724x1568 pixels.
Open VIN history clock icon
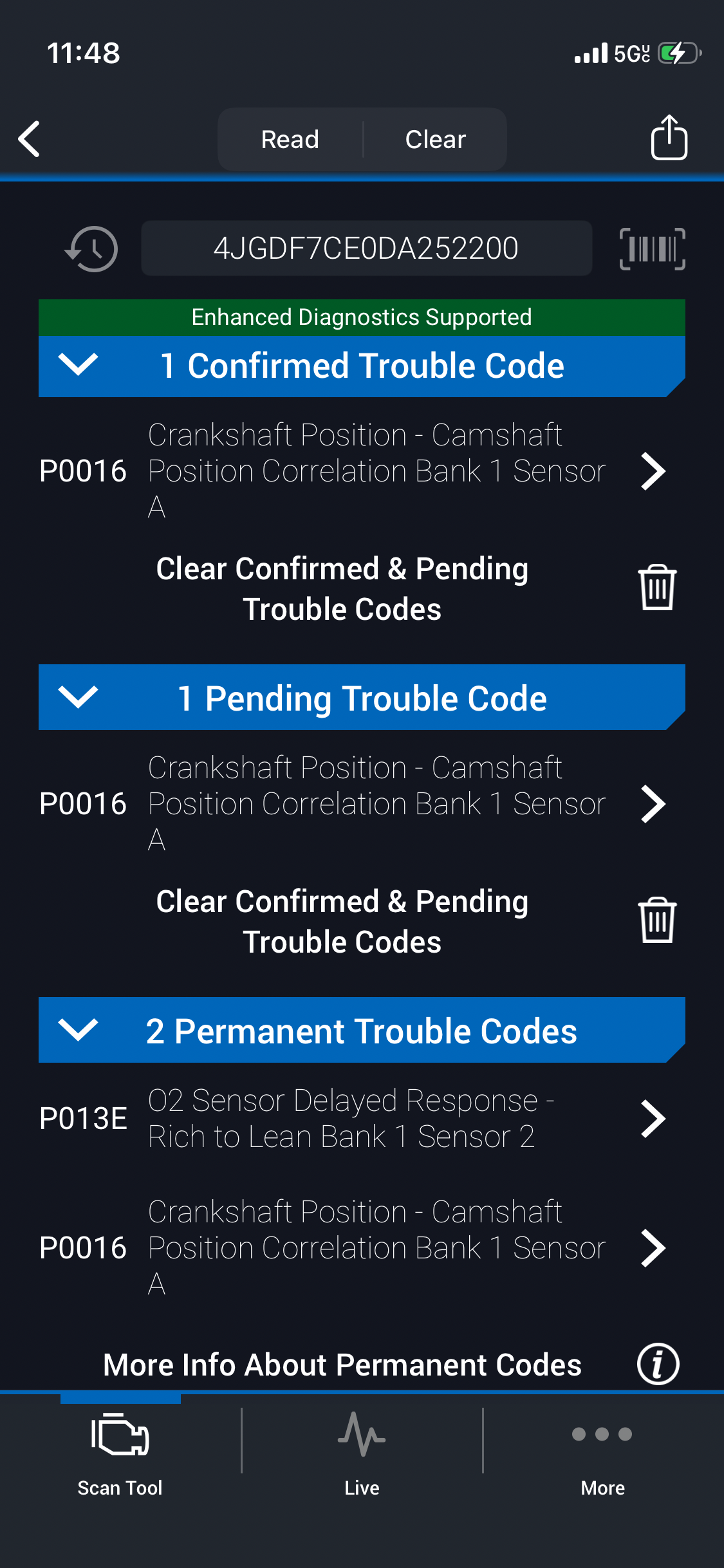click(x=91, y=248)
